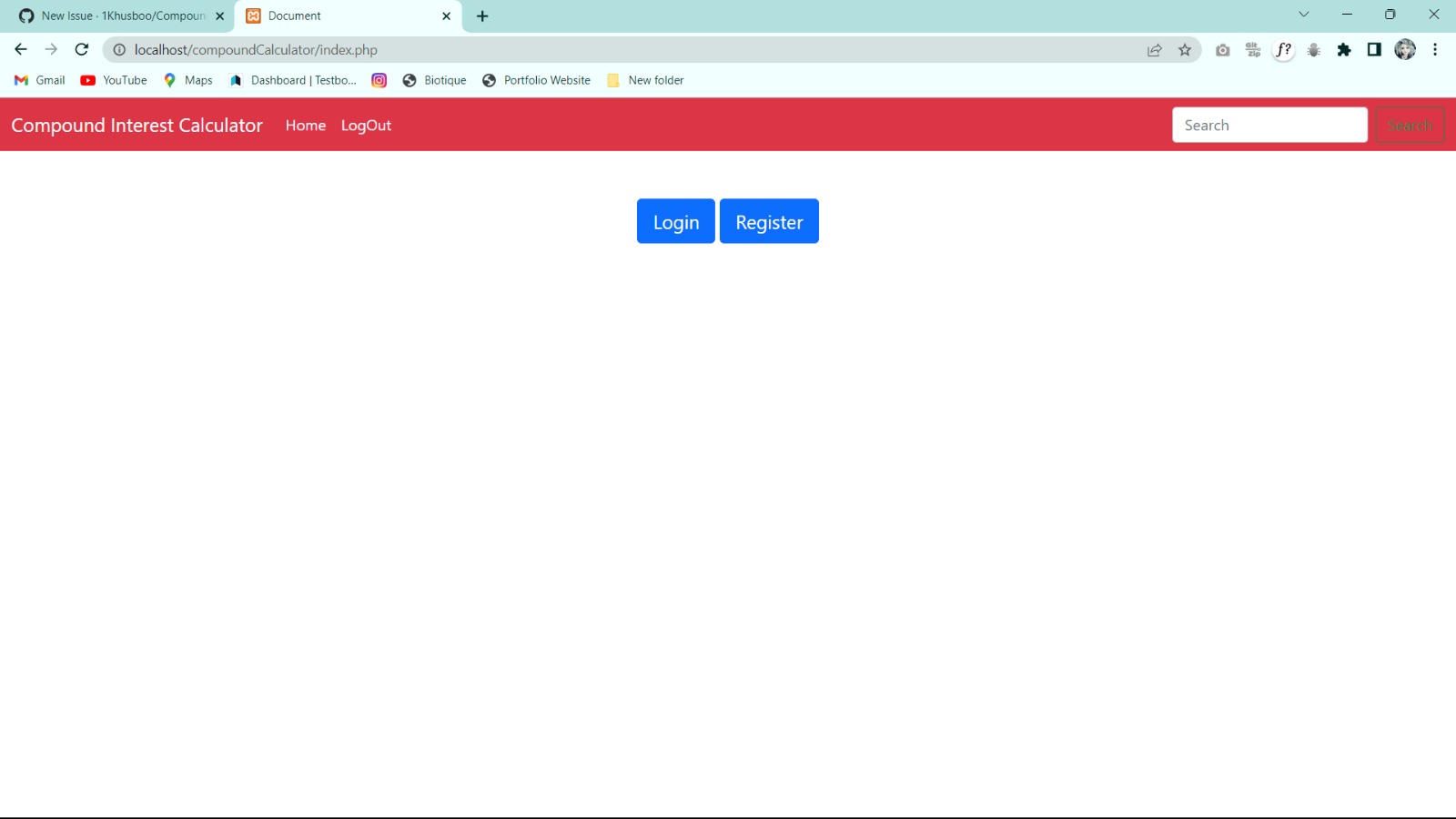Open the dark-mode square extension icon
Viewport: 1456px width, 819px height.
click(x=1375, y=50)
